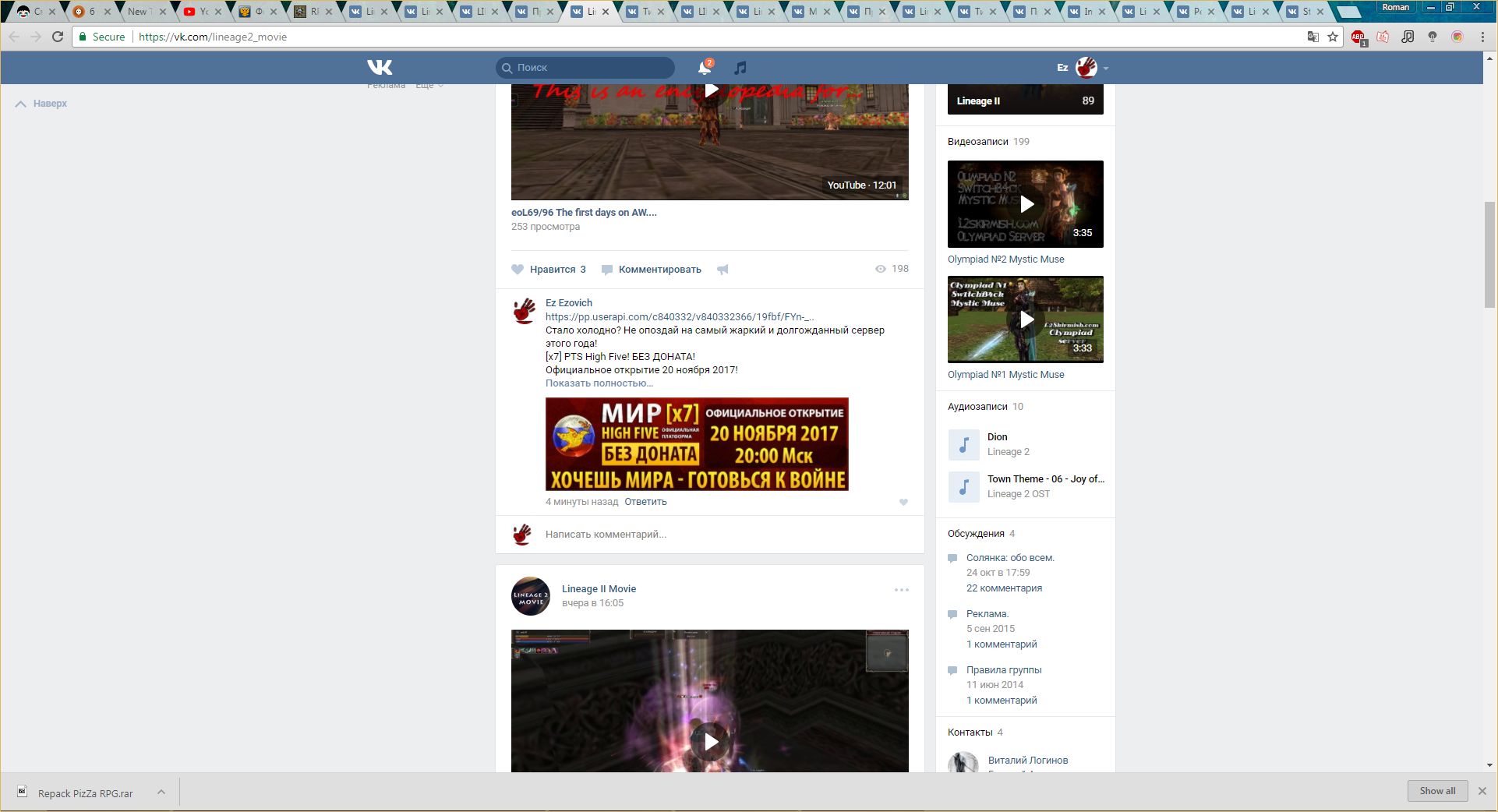Image resolution: width=1498 pixels, height=812 pixels.
Task: Open the notifications bell
Action: [x=705, y=68]
